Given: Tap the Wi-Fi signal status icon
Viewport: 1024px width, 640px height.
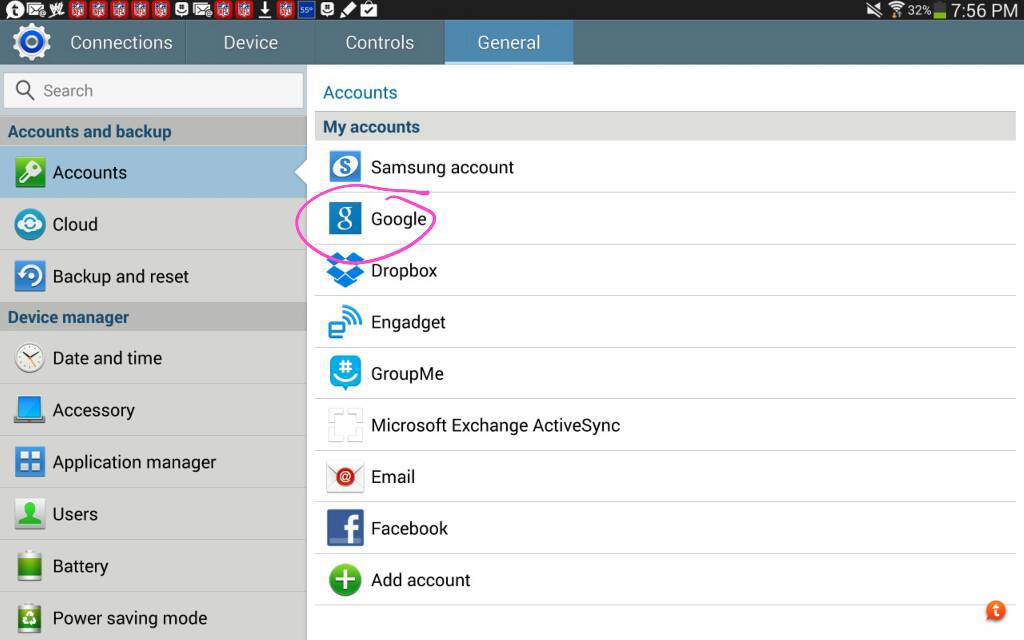Looking at the screenshot, I should (896, 10).
